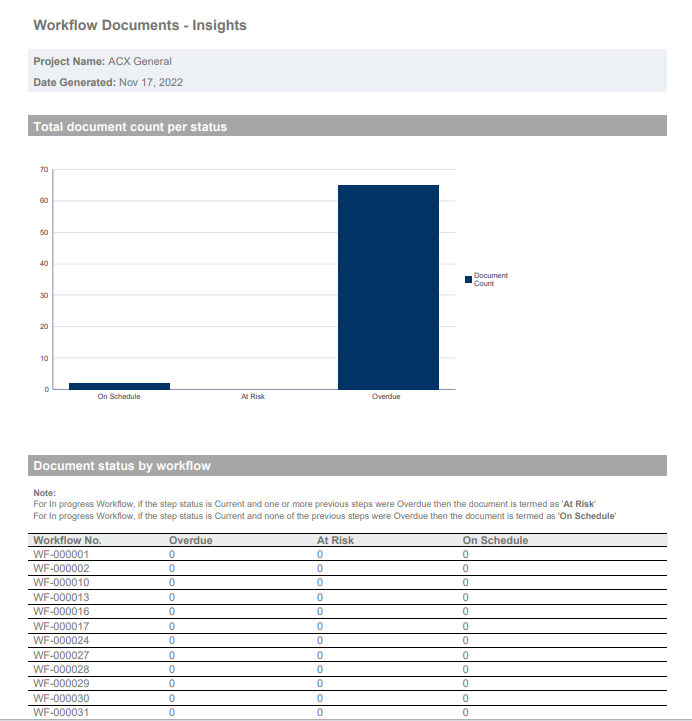Click the On Schedule bar in the chart
The image size is (692, 721).
pyautogui.click(x=119, y=386)
